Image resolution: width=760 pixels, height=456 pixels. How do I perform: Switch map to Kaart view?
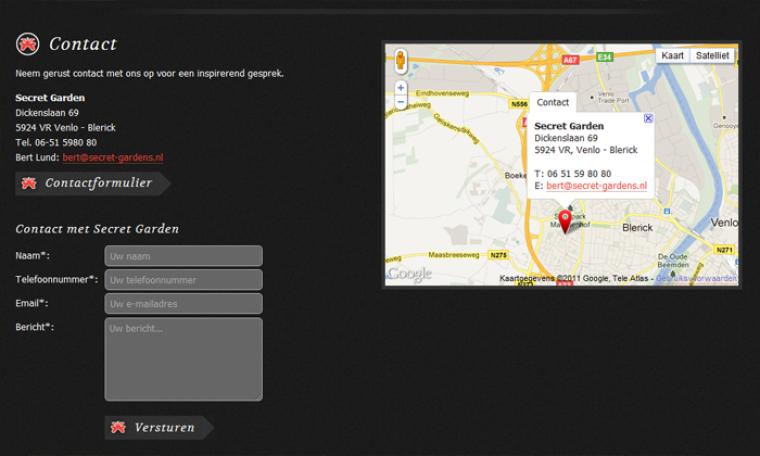click(x=672, y=56)
